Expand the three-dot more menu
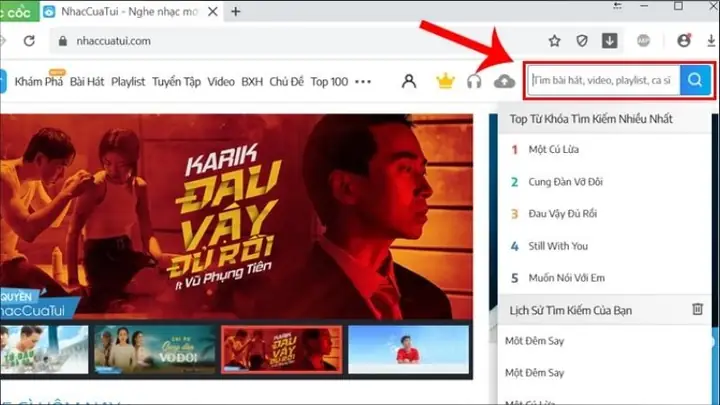The width and height of the screenshot is (720, 405). [363, 82]
